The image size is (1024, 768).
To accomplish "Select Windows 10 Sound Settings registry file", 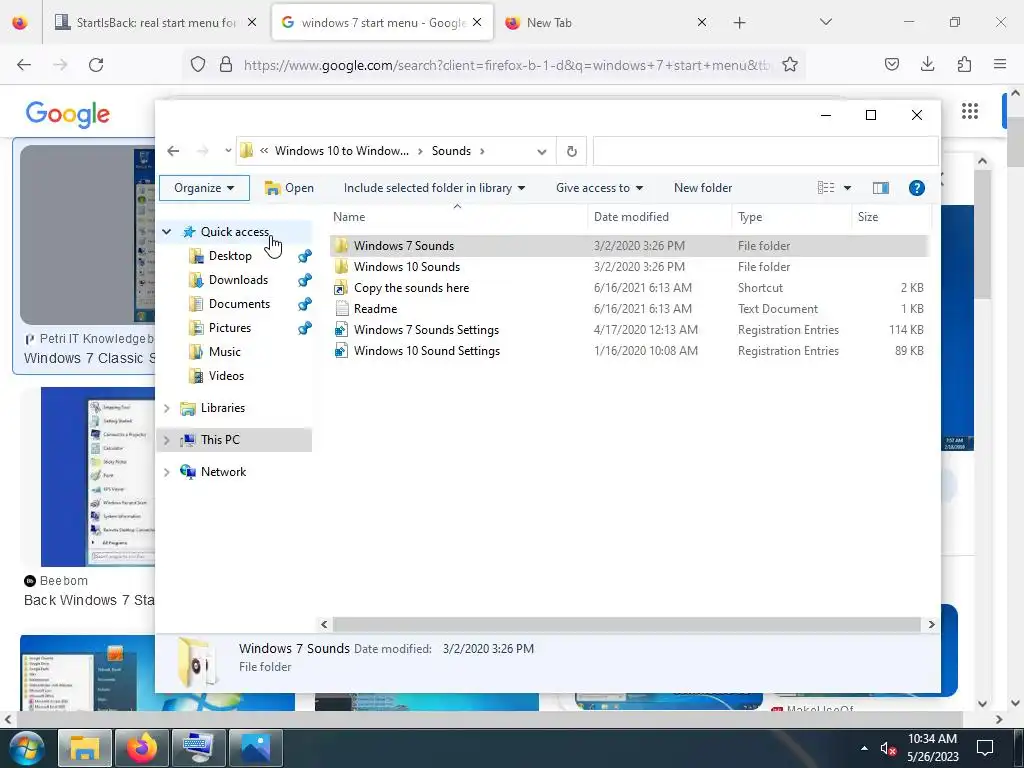I will pos(628,351).
